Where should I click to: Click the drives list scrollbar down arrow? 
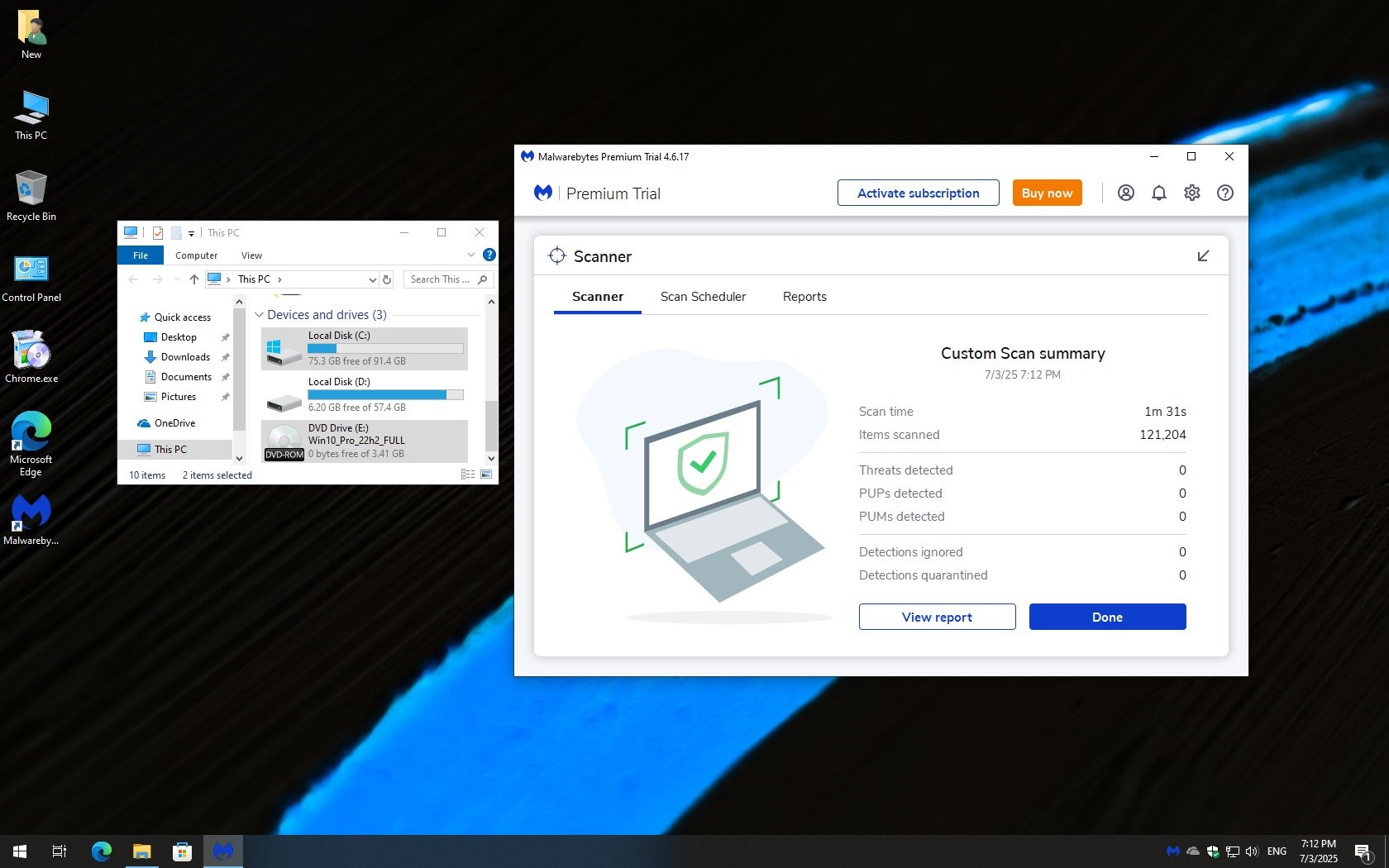tap(491, 458)
